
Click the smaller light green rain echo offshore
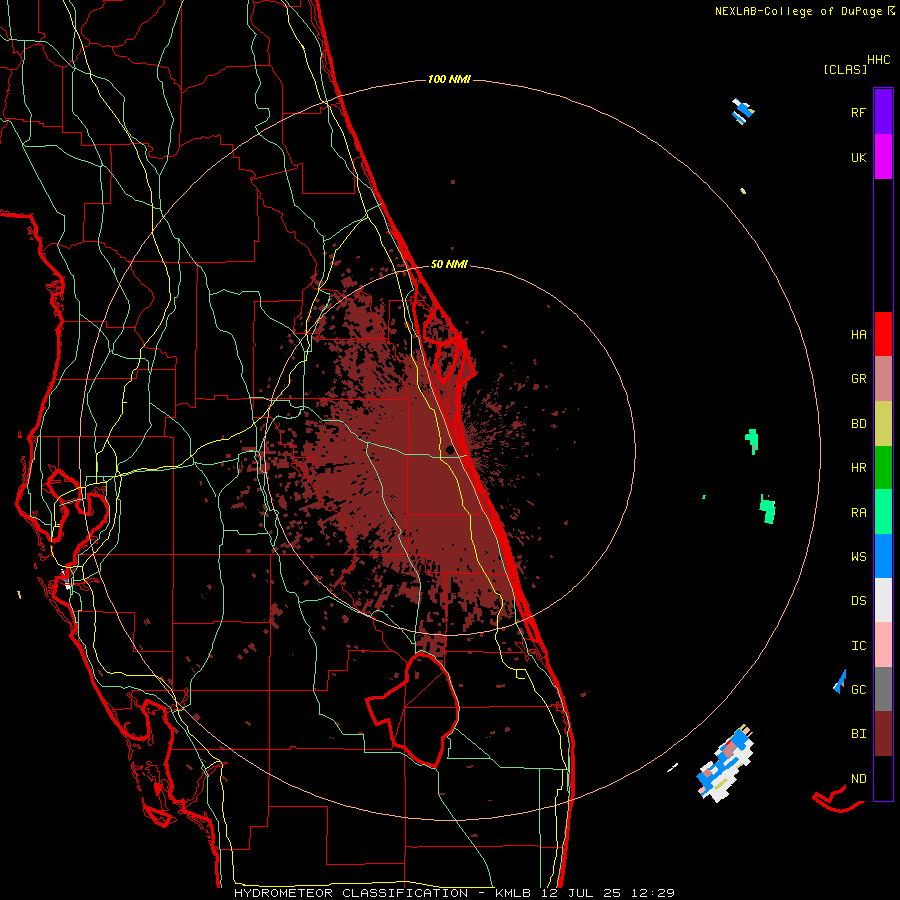click(752, 441)
